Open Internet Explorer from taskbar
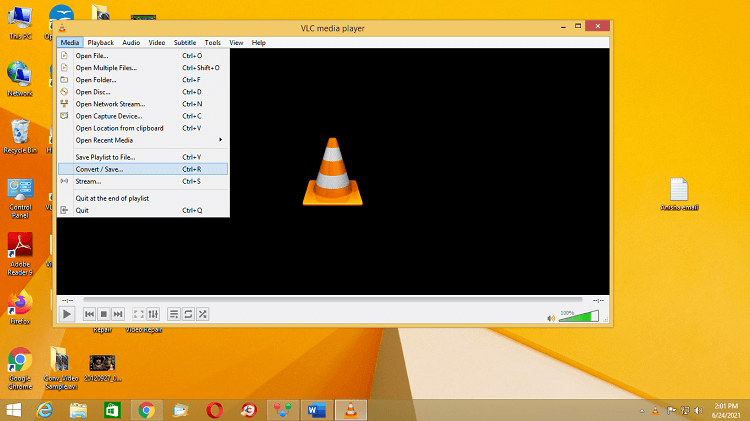The width and height of the screenshot is (750, 421). pos(45,410)
